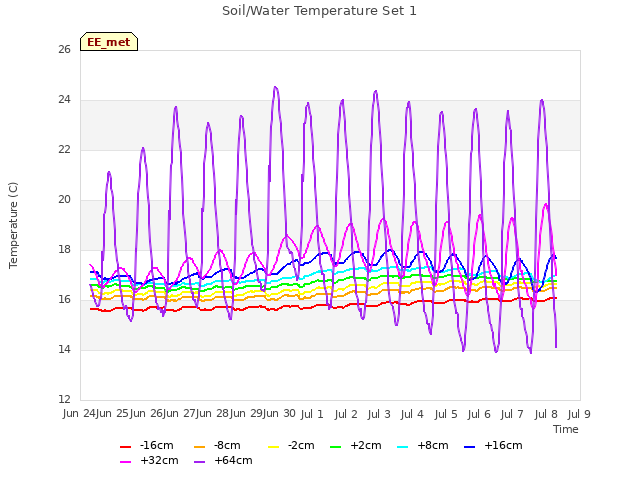Click the Jun 30 x-axis tick label
Viewport: 640px width, 480px height.
(x=279, y=413)
